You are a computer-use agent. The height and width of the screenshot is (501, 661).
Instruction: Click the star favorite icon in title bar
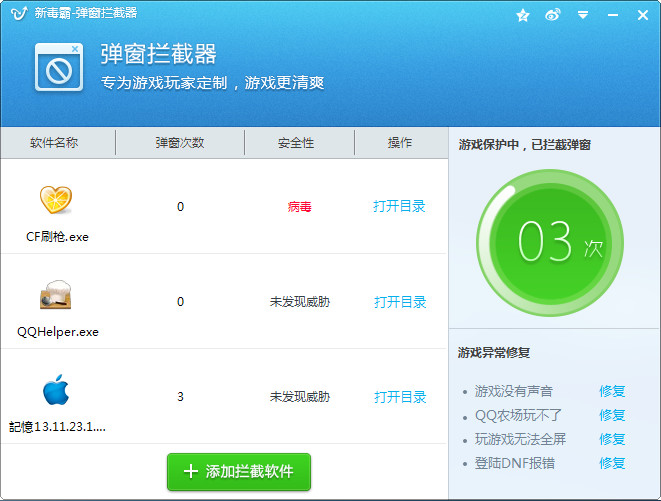[523, 16]
